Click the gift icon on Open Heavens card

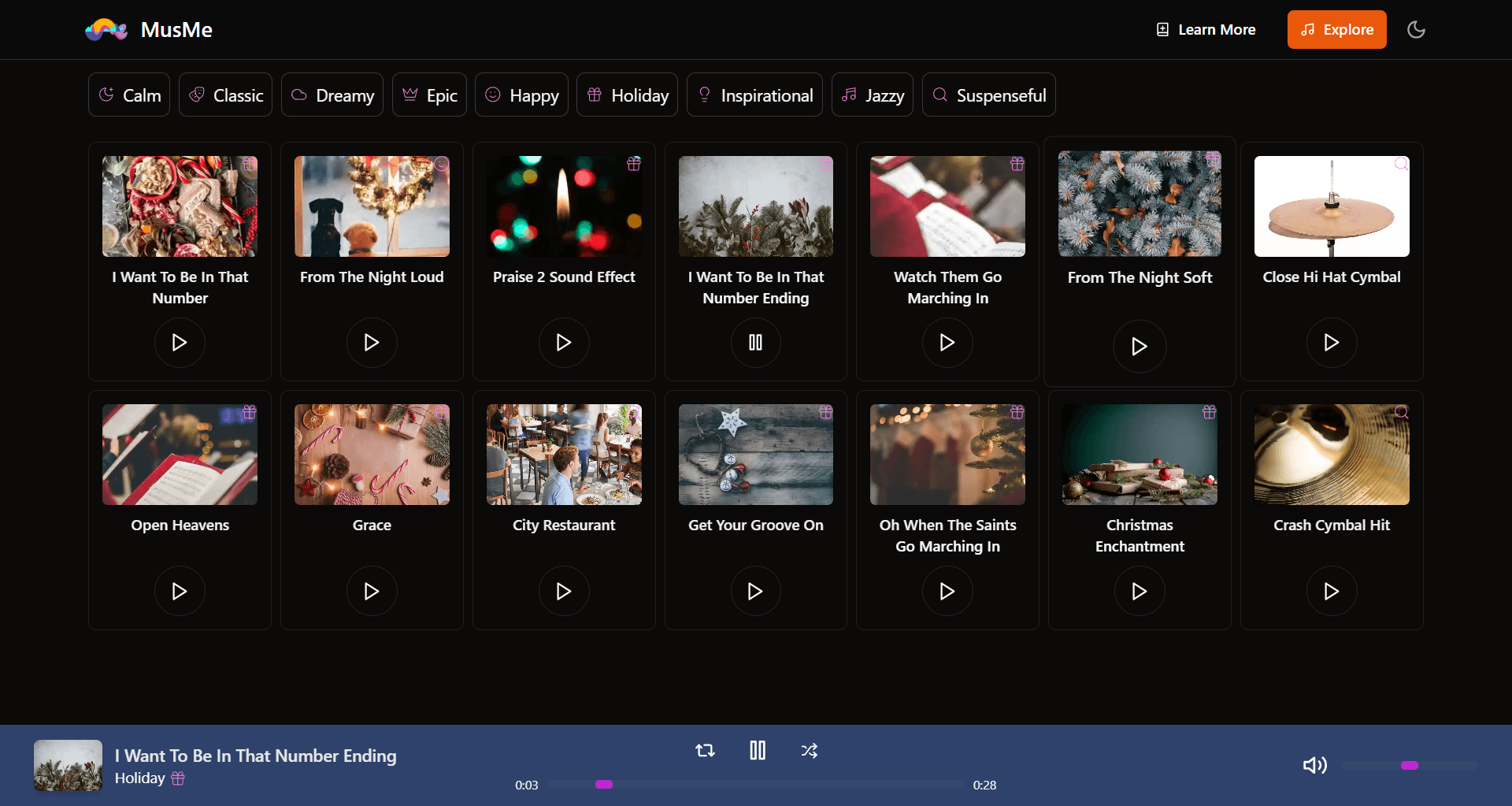pyautogui.click(x=249, y=412)
